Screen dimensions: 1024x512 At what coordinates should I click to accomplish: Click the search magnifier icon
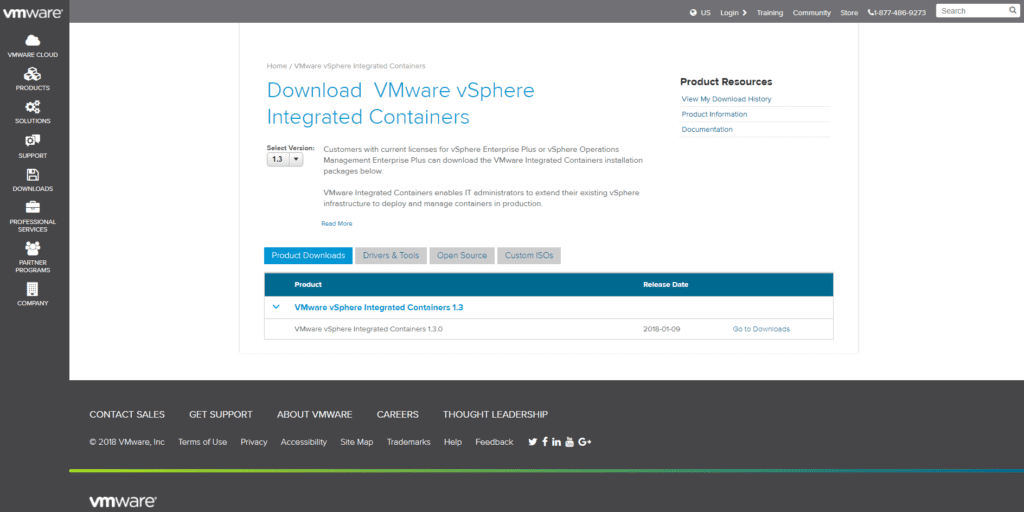coord(1013,11)
